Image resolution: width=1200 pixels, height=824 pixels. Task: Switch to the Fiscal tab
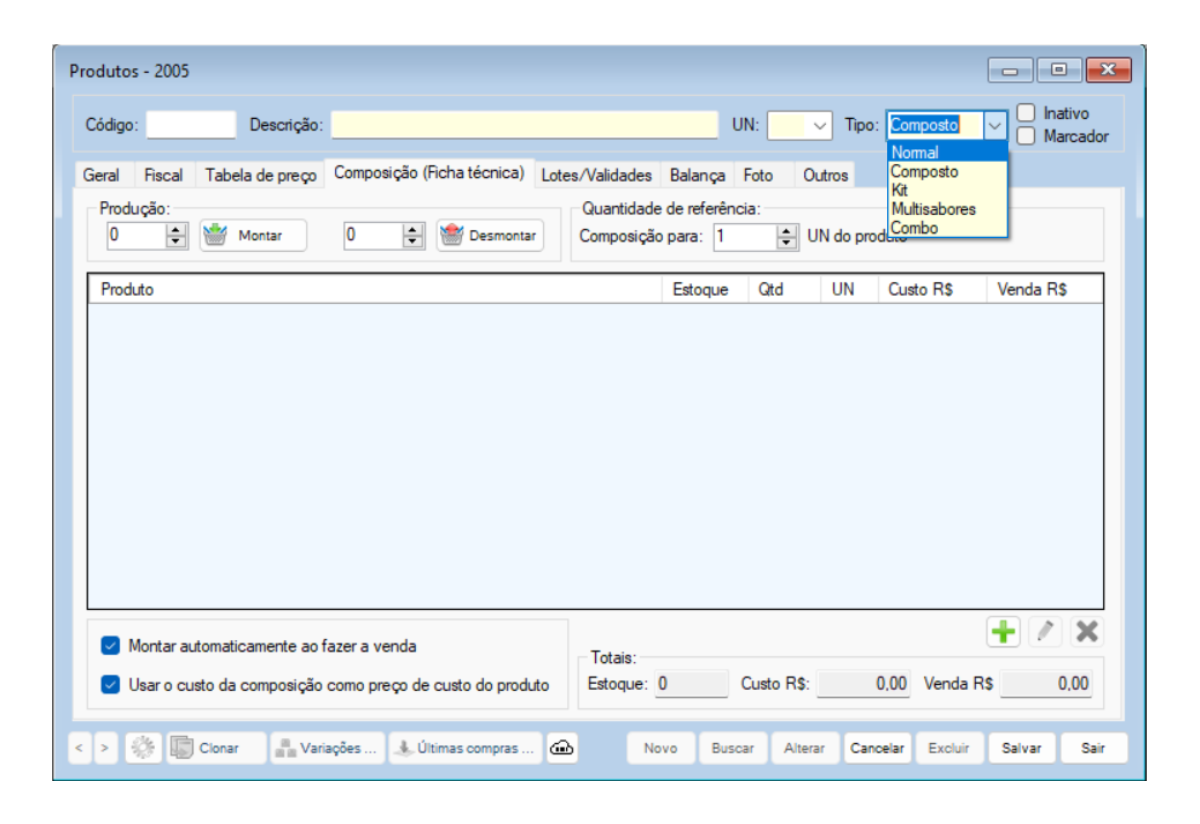click(163, 175)
